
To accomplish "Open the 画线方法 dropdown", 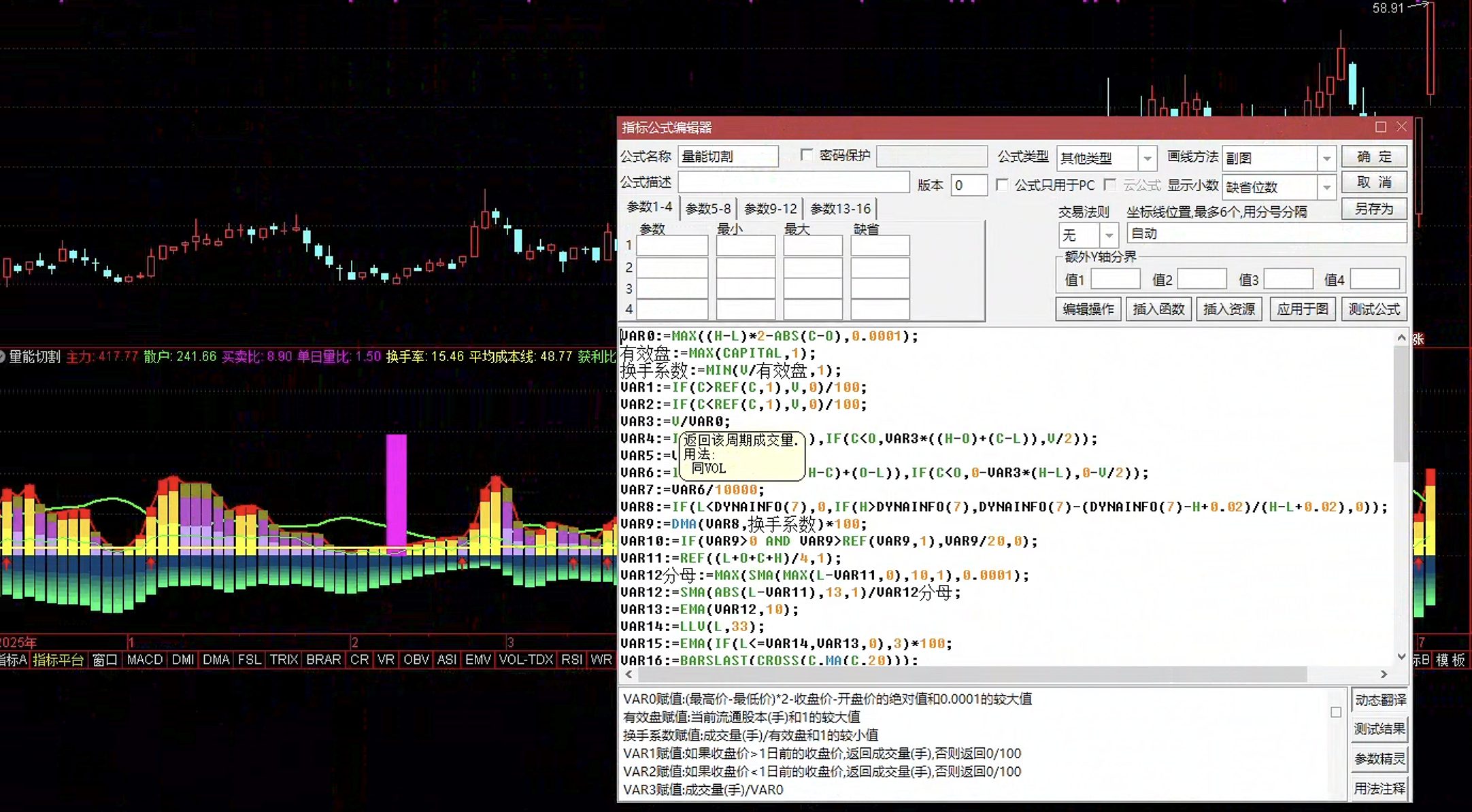I will pos(1326,158).
